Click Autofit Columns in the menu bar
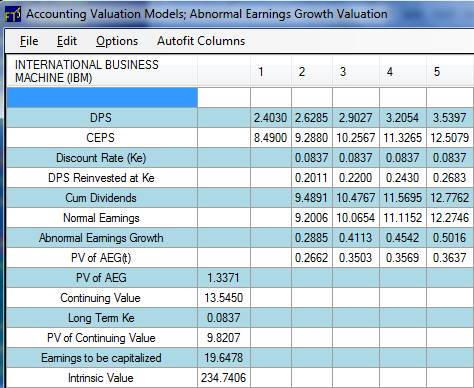The height and width of the screenshot is (388, 474). click(x=201, y=41)
